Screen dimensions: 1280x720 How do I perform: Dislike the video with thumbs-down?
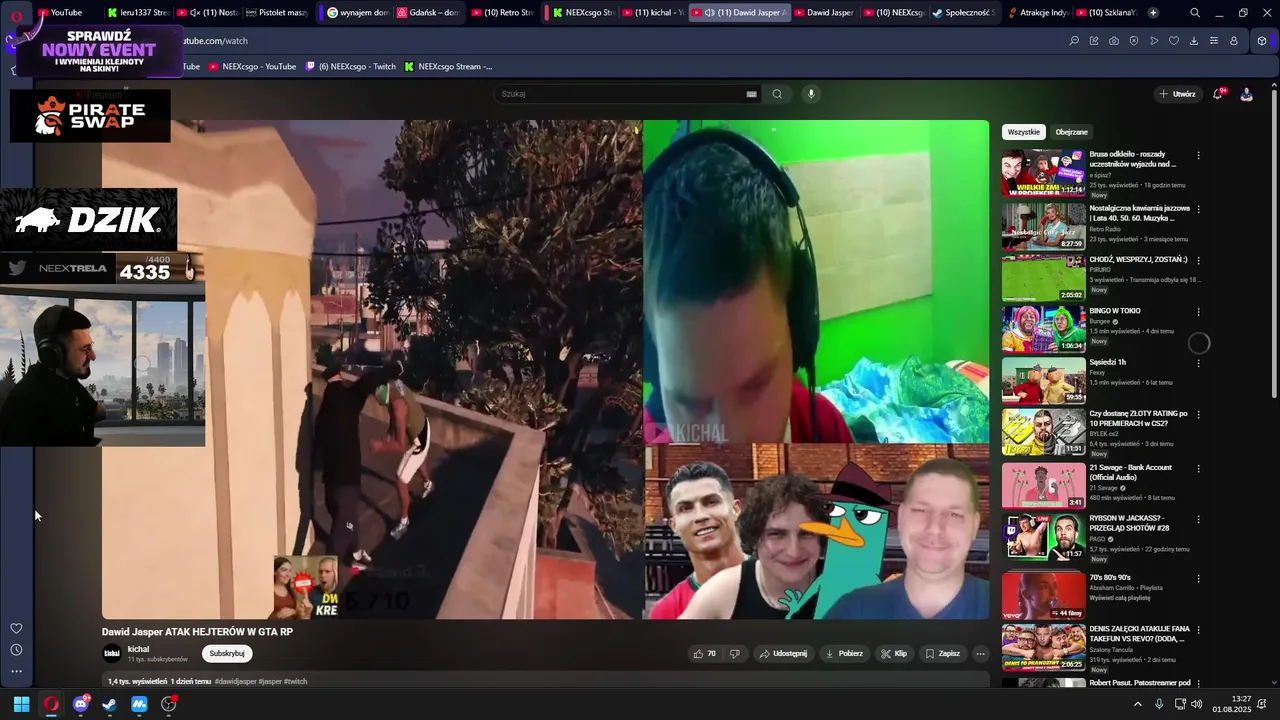point(735,654)
